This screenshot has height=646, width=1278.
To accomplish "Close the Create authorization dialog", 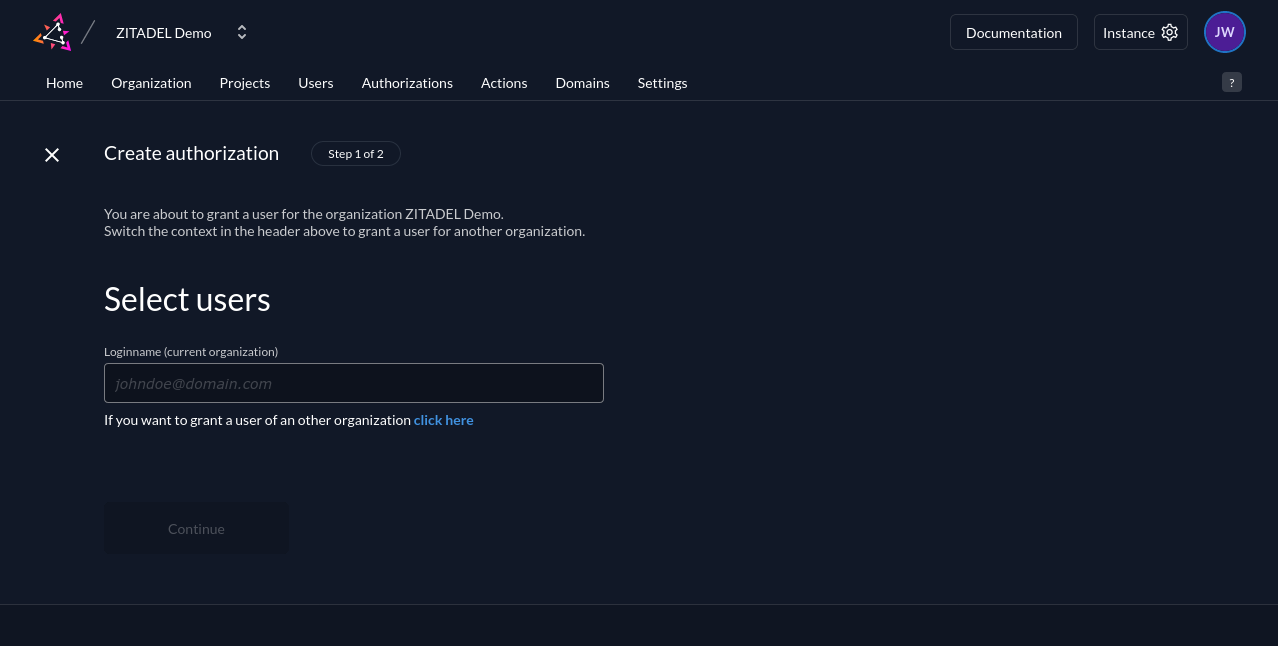I will [52, 154].
